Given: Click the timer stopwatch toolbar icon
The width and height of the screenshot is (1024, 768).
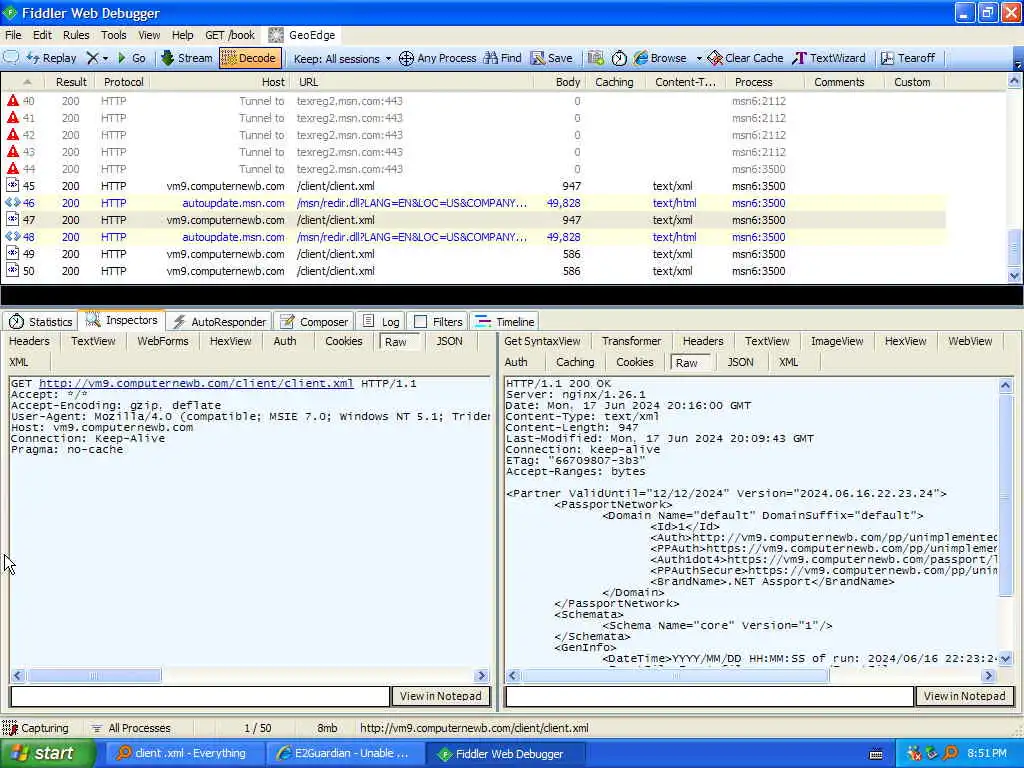Looking at the screenshot, I should [619, 58].
